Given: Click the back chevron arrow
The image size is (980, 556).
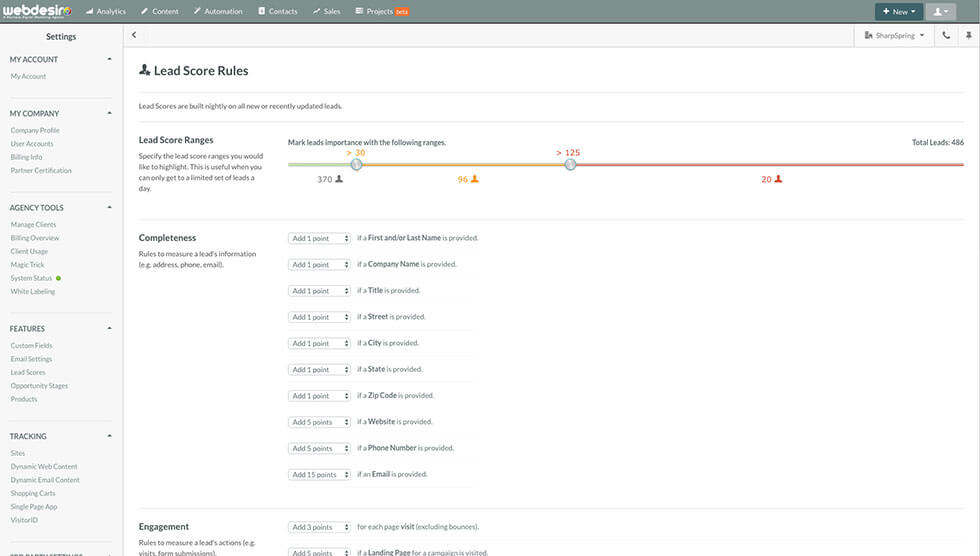Looking at the screenshot, I should [x=134, y=35].
